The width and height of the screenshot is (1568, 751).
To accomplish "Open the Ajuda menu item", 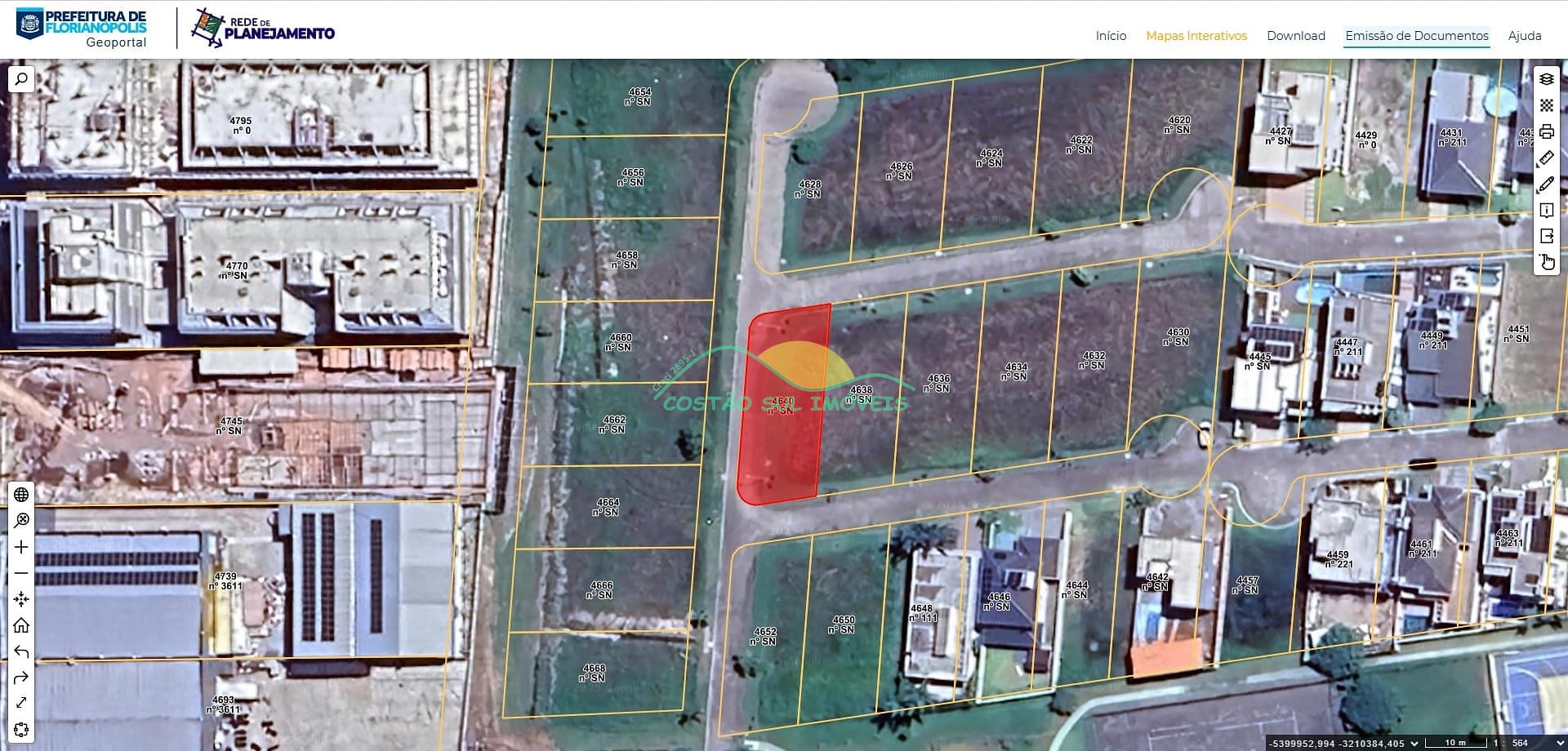I will [1525, 36].
